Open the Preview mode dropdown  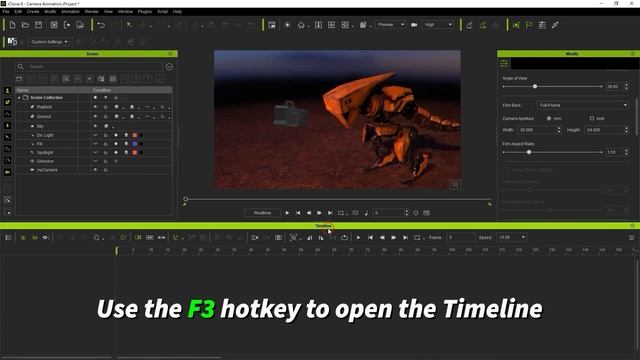coord(391,25)
